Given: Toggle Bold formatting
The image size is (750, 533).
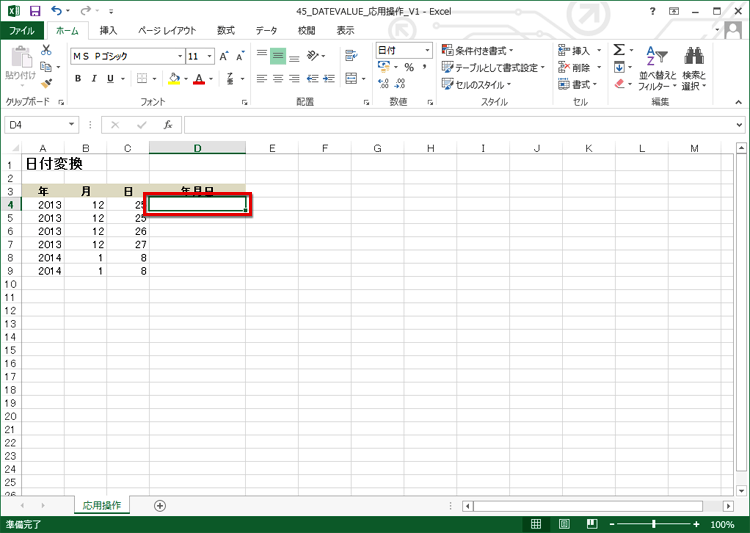Looking at the screenshot, I should click(78, 78).
